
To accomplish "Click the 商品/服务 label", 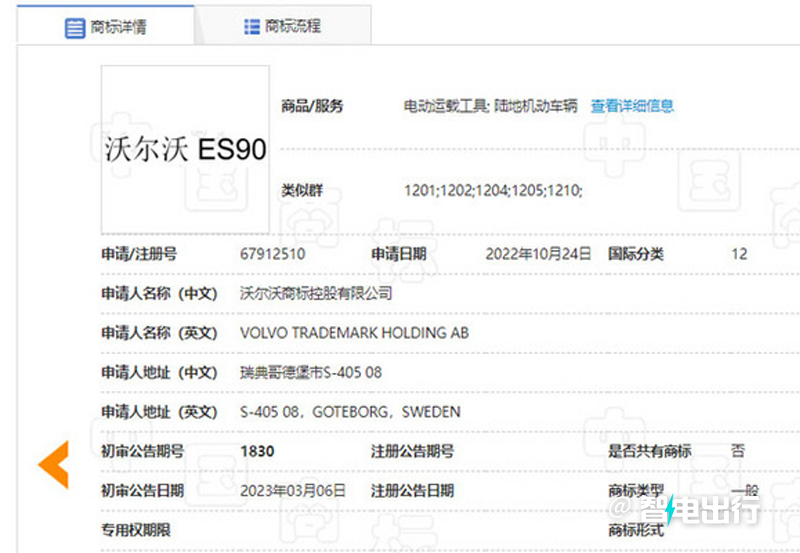I will pyautogui.click(x=312, y=106).
